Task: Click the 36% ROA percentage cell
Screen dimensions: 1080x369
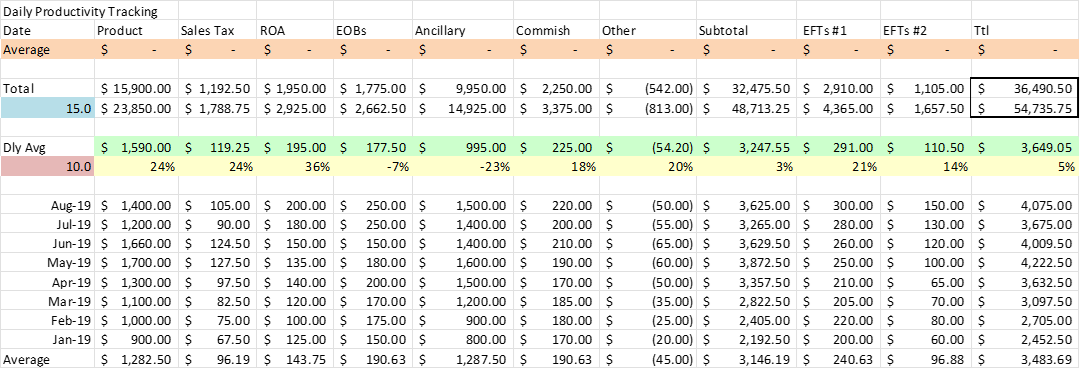Action: coord(295,166)
